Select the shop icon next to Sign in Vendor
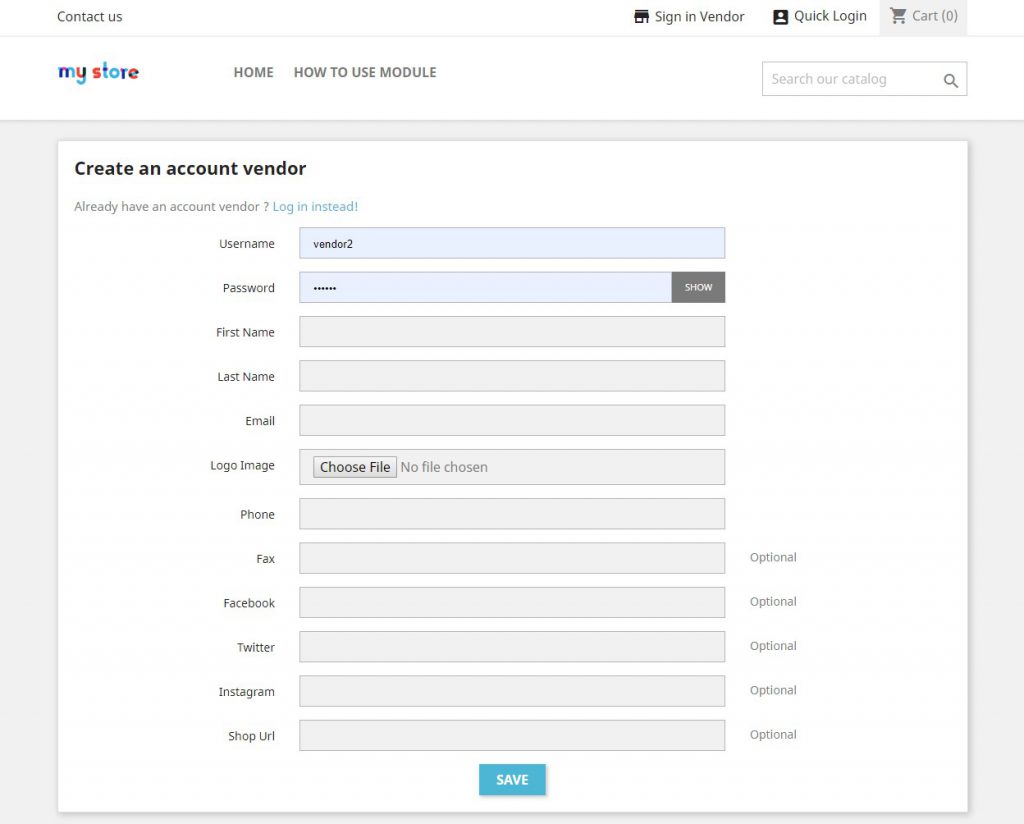Screen dimensions: 1024x824 click(639, 16)
